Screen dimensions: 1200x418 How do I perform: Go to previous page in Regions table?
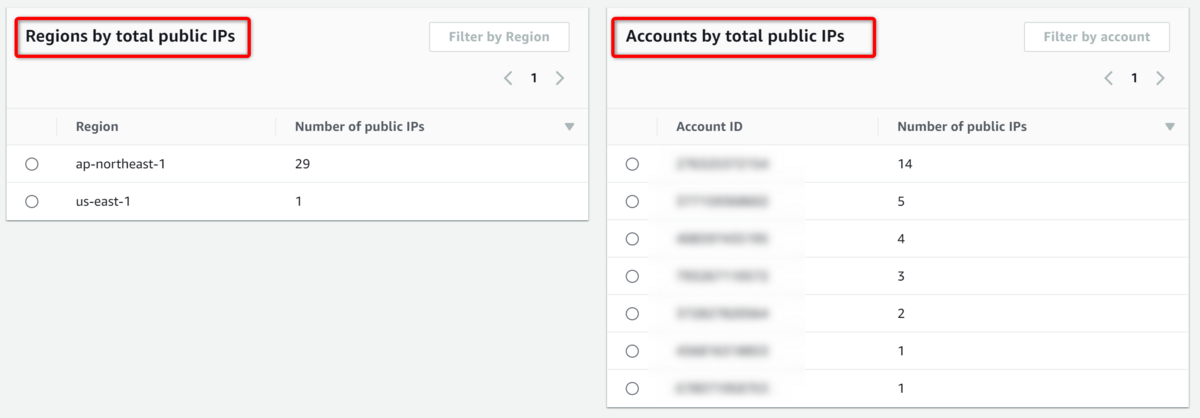click(x=508, y=78)
